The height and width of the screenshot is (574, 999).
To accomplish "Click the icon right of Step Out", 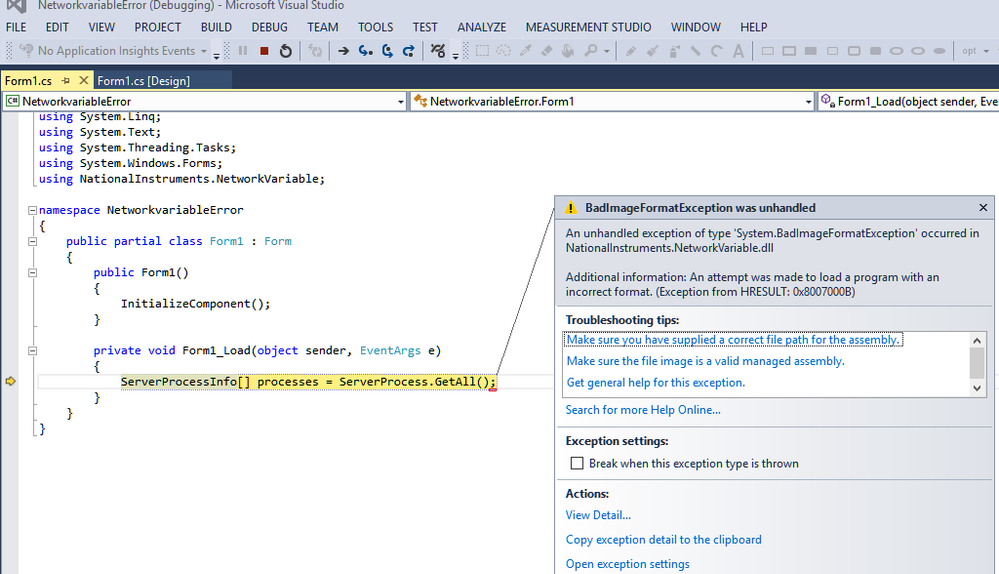I will click(x=438, y=51).
